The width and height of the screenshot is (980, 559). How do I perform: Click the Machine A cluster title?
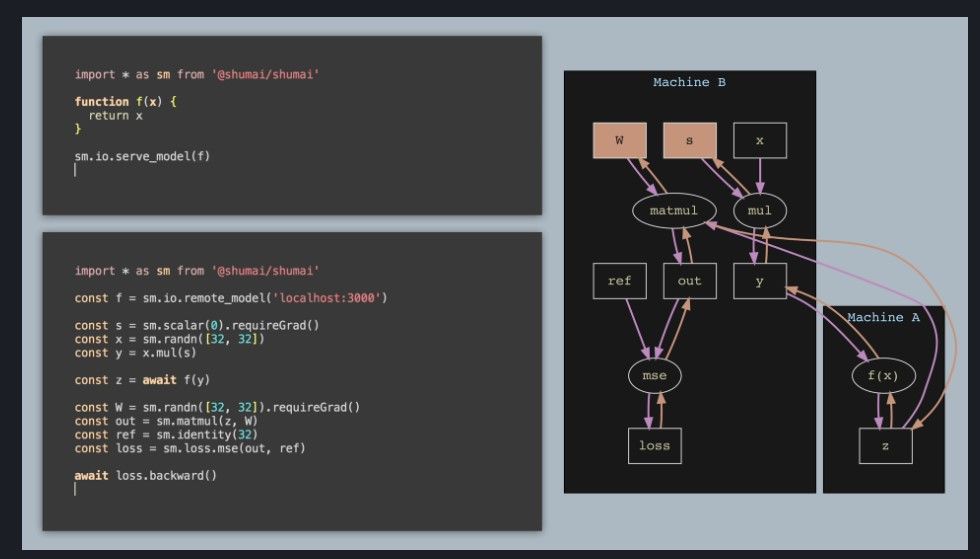pos(883,317)
